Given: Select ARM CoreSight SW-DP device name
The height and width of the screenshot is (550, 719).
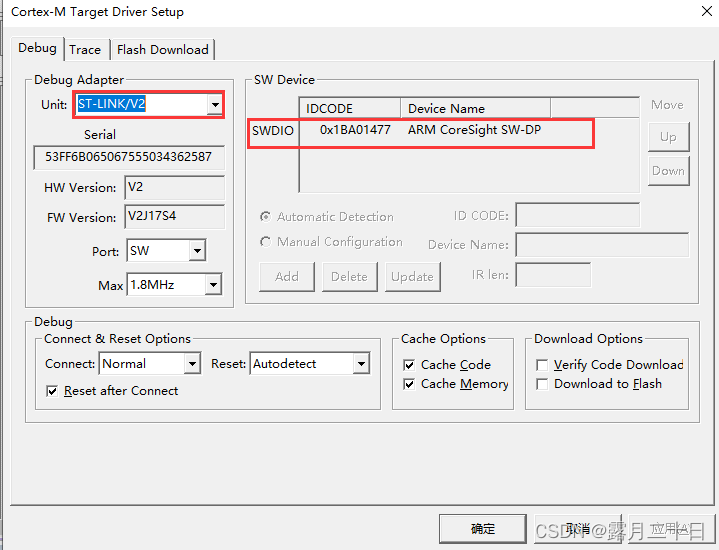Looking at the screenshot, I should 475,130.
